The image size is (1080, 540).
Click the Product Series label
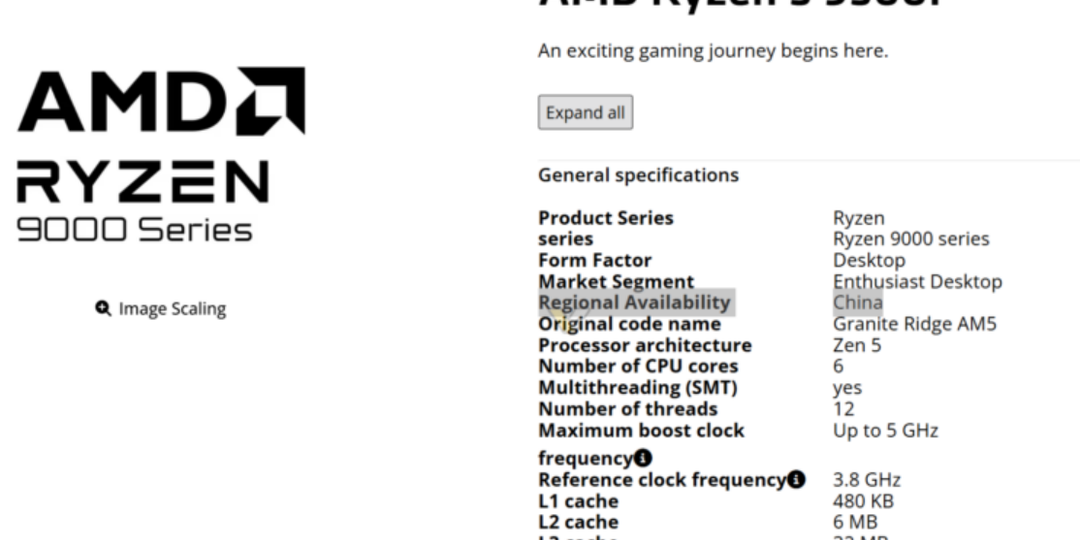[605, 218]
